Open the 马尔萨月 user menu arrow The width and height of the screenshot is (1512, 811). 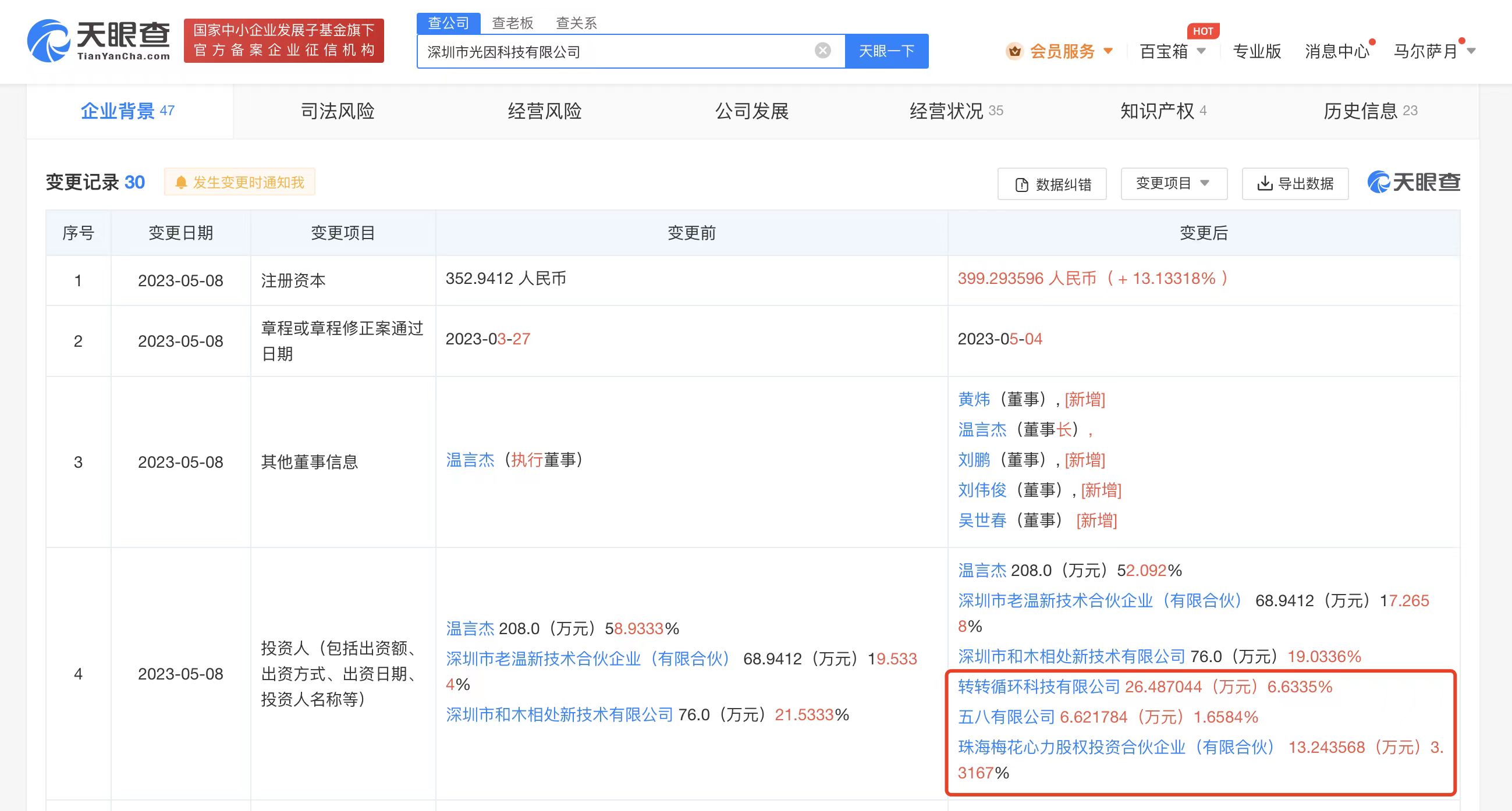click(1471, 51)
